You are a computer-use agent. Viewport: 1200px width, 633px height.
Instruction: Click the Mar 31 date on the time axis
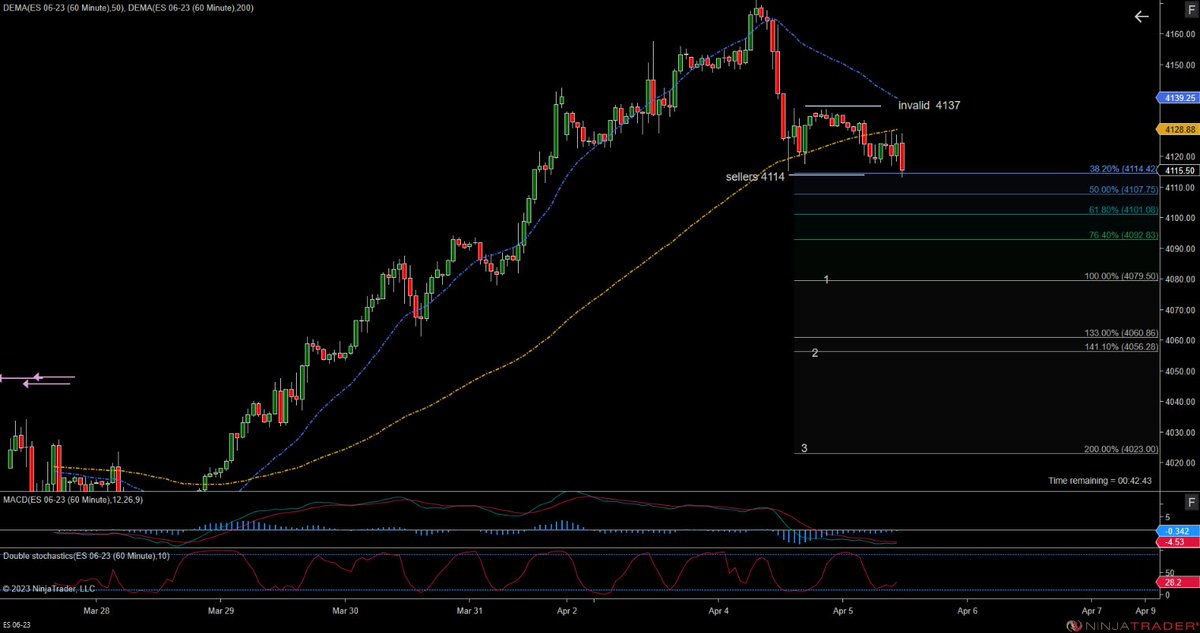pyautogui.click(x=469, y=609)
